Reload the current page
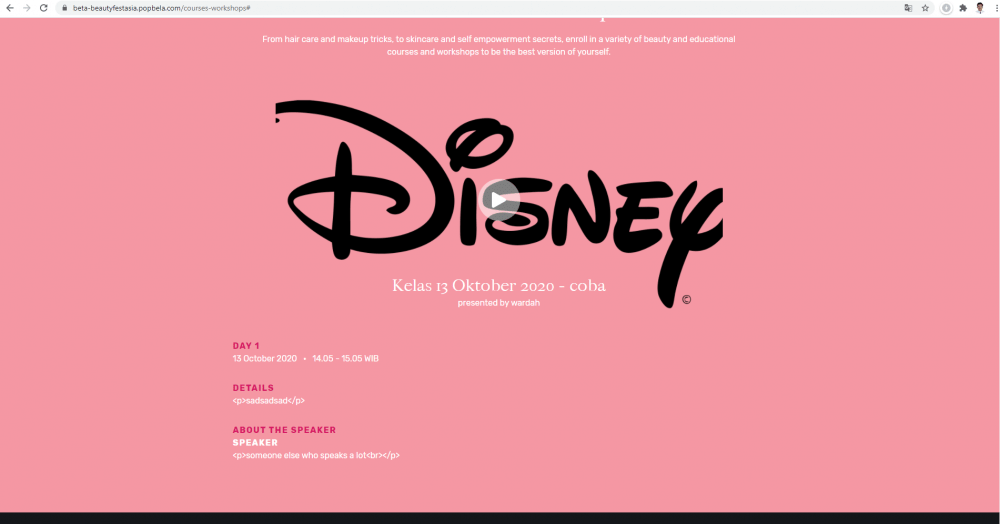Image resolution: width=1000 pixels, height=524 pixels. (43, 8)
